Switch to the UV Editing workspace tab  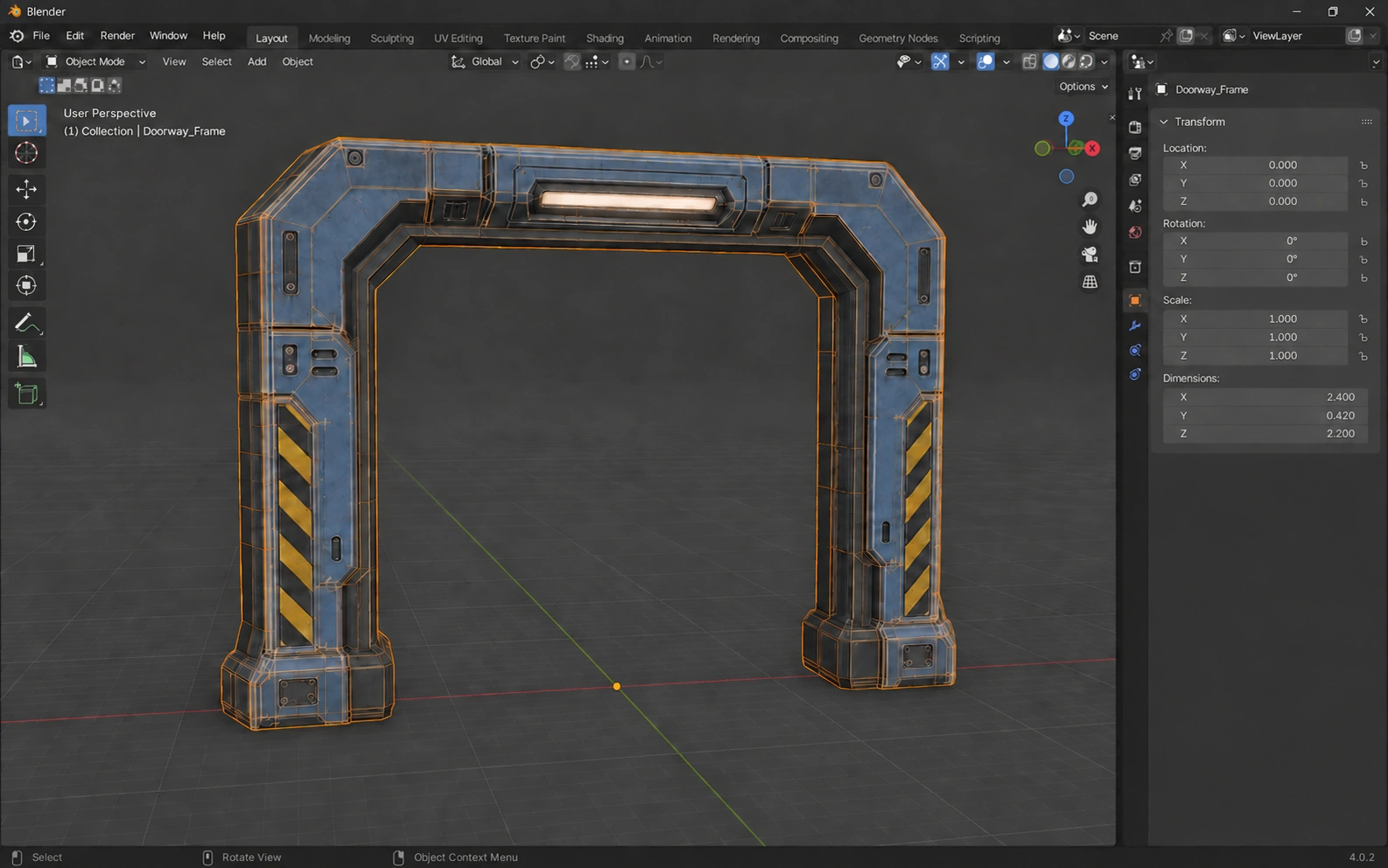(x=459, y=38)
